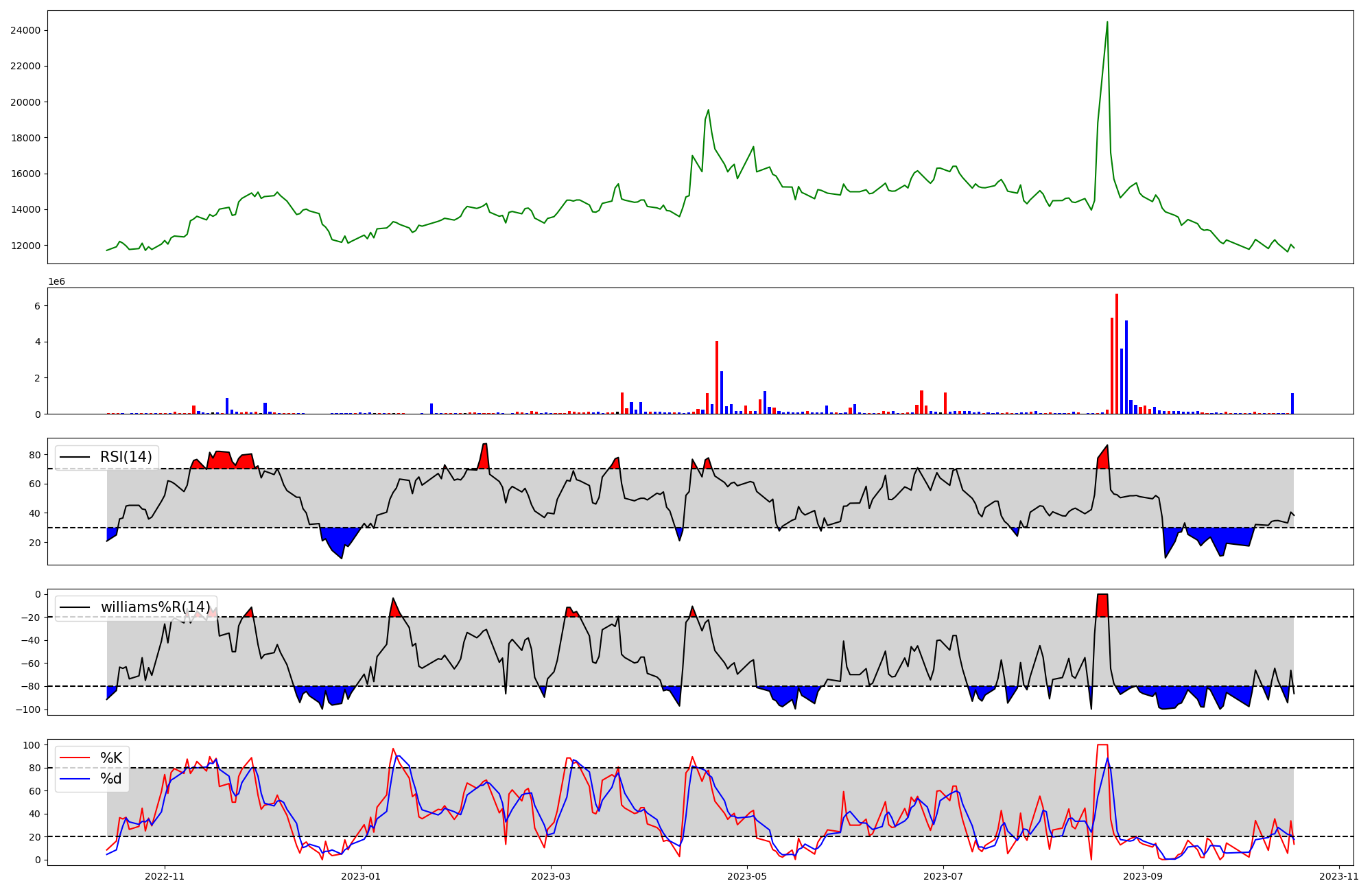Click the blue %d legend line swatch
The height and width of the screenshot is (892, 1372).
point(75,779)
